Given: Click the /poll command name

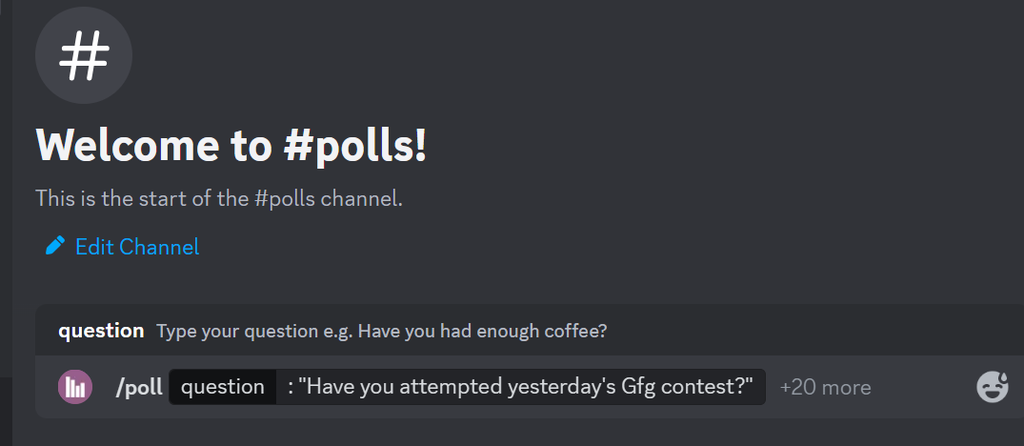Looking at the screenshot, I should (x=139, y=387).
